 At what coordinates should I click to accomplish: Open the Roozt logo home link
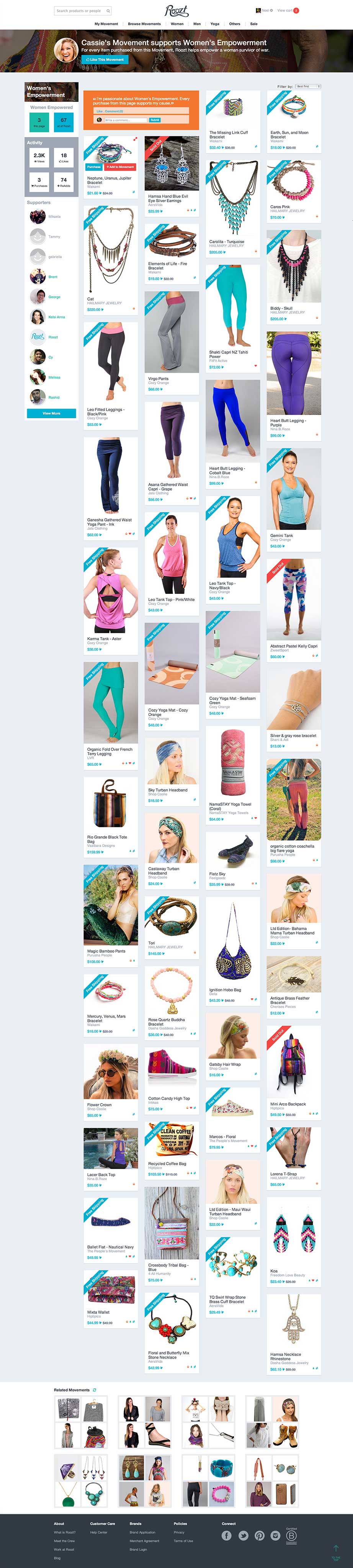click(x=176, y=10)
